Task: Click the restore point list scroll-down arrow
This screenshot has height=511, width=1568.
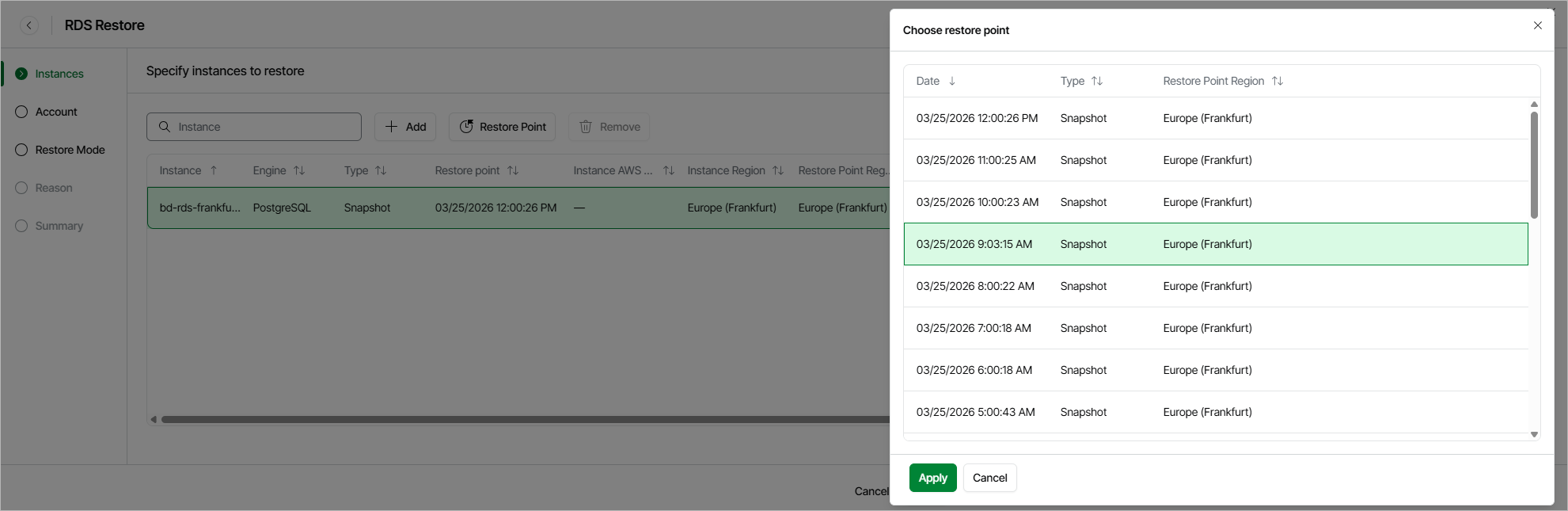Action: (x=1534, y=434)
